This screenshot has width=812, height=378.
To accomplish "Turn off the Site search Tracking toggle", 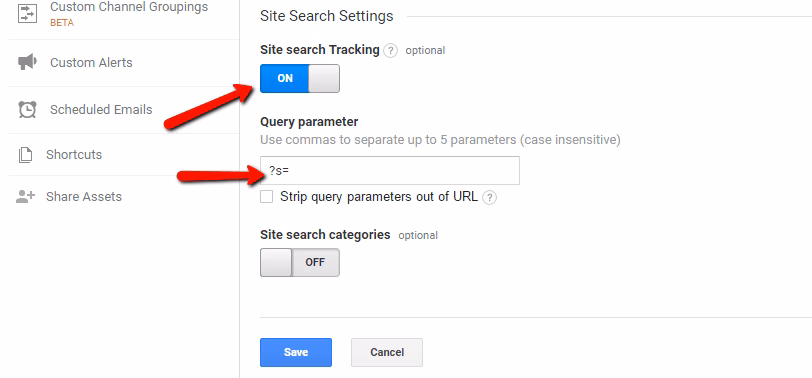I will (x=300, y=79).
